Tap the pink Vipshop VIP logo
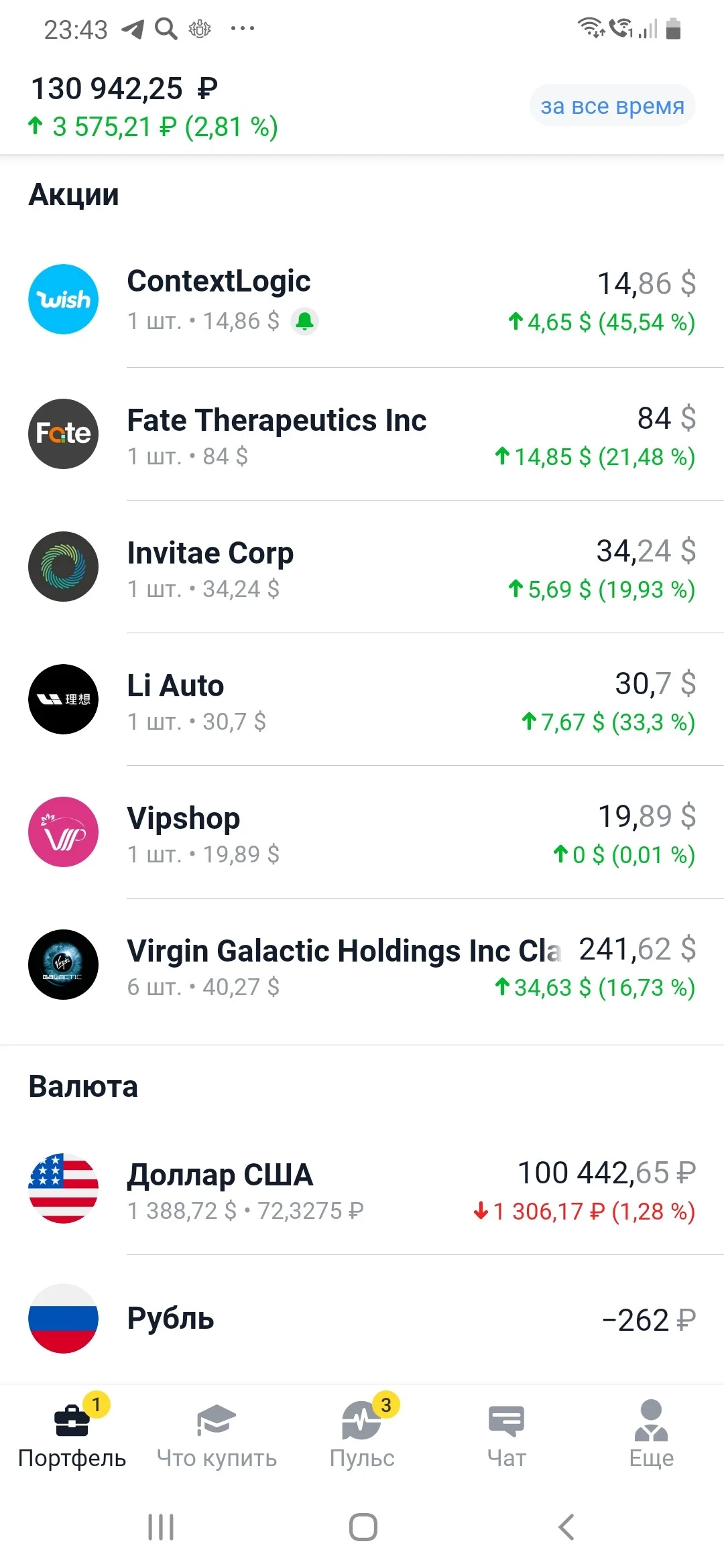The width and height of the screenshot is (724, 1568). point(64,832)
